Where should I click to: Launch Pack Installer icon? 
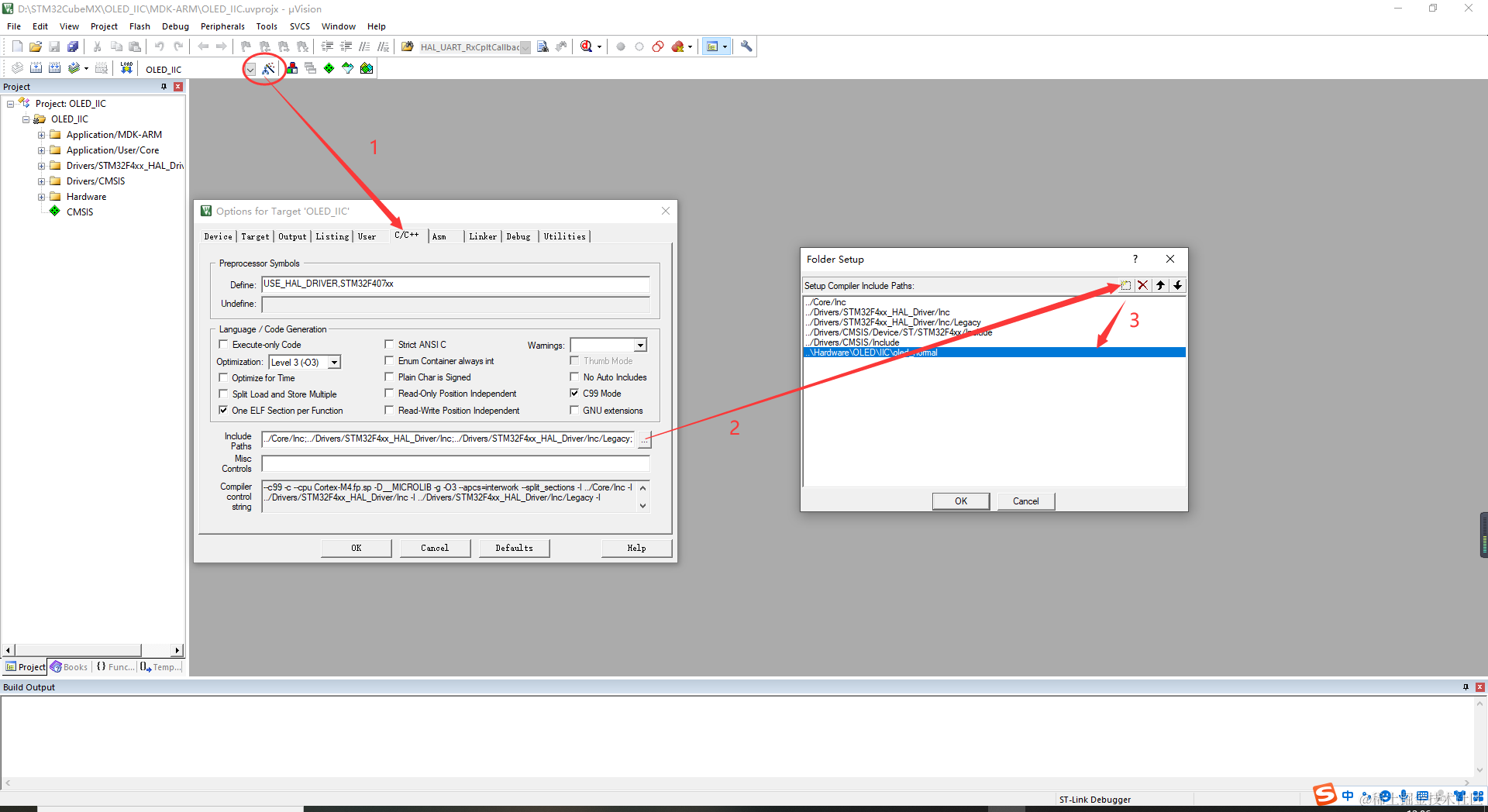[367, 68]
